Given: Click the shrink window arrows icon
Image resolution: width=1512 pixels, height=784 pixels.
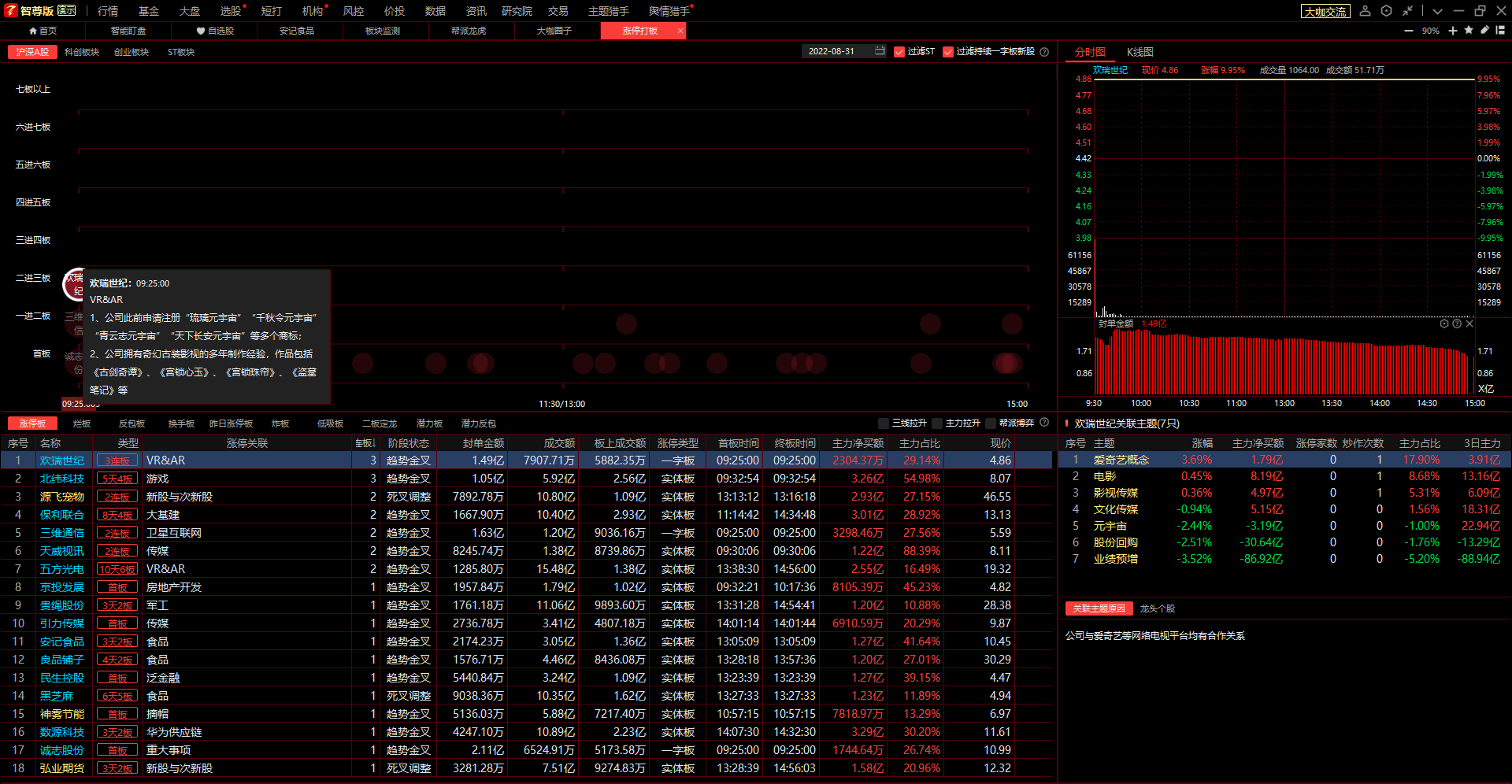Looking at the screenshot, I should pyautogui.click(x=1408, y=11).
